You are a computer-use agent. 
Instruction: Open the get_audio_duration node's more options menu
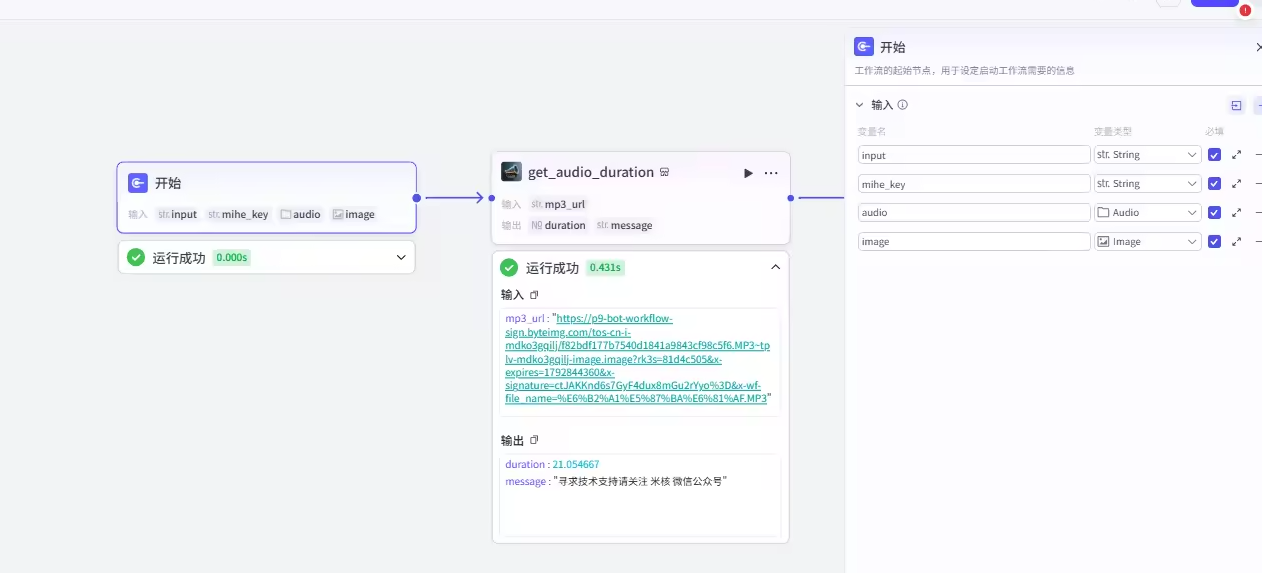[x=771, y=173]
